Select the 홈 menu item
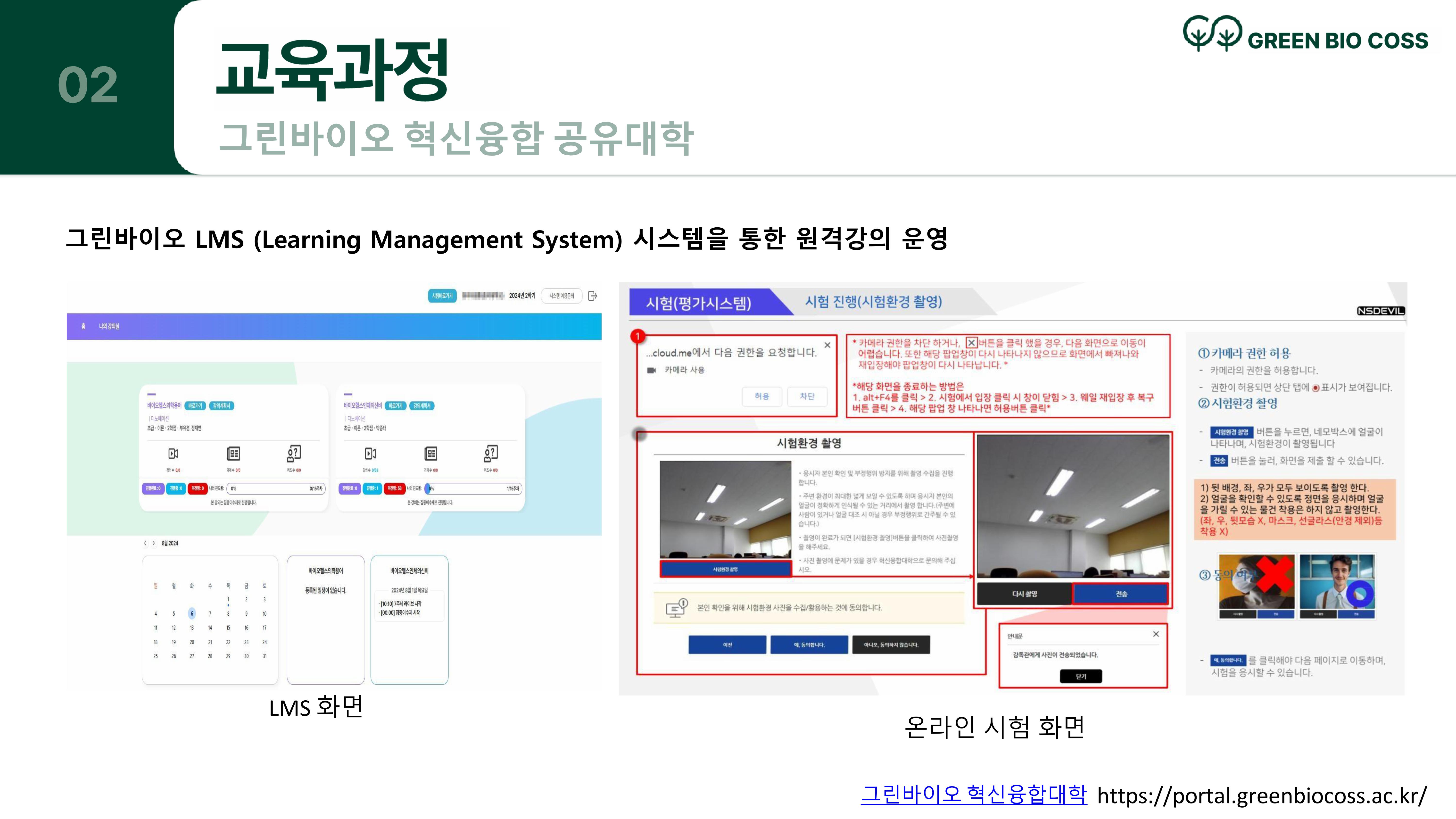This screenshot has width=1456, height=819. [x=84, y=326]
